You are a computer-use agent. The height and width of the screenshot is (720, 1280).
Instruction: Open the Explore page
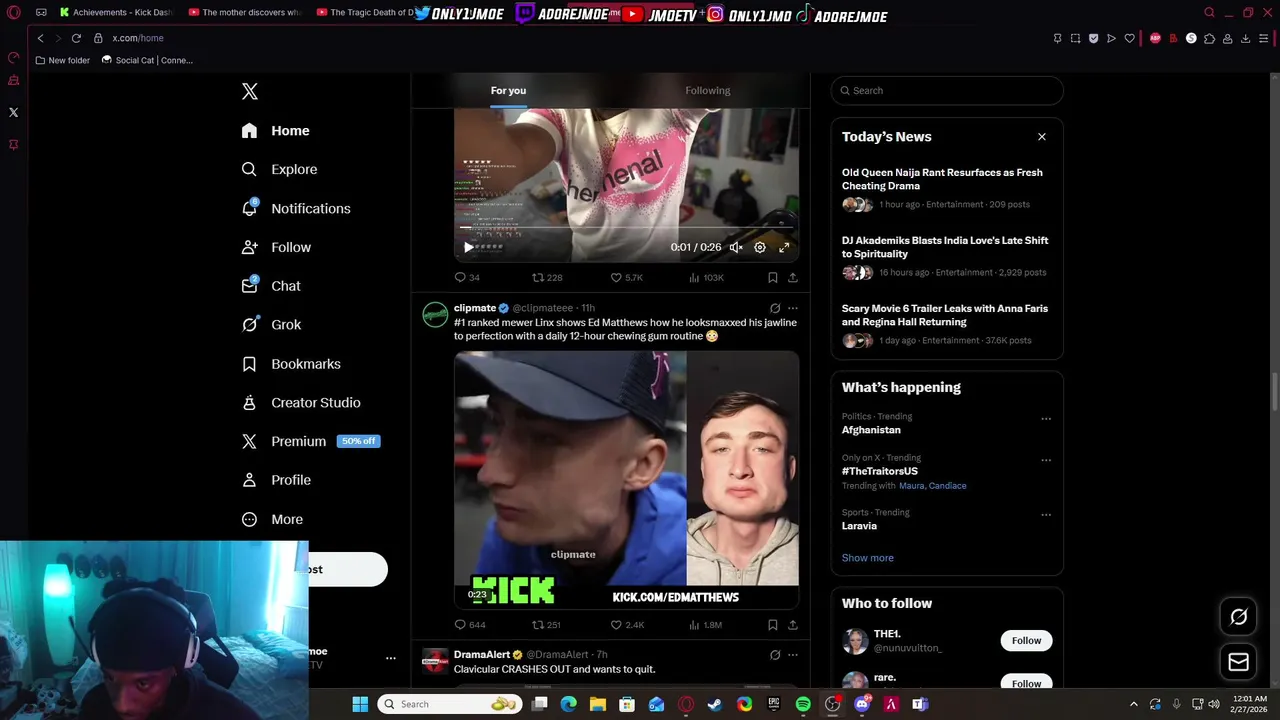pos(280,170)
